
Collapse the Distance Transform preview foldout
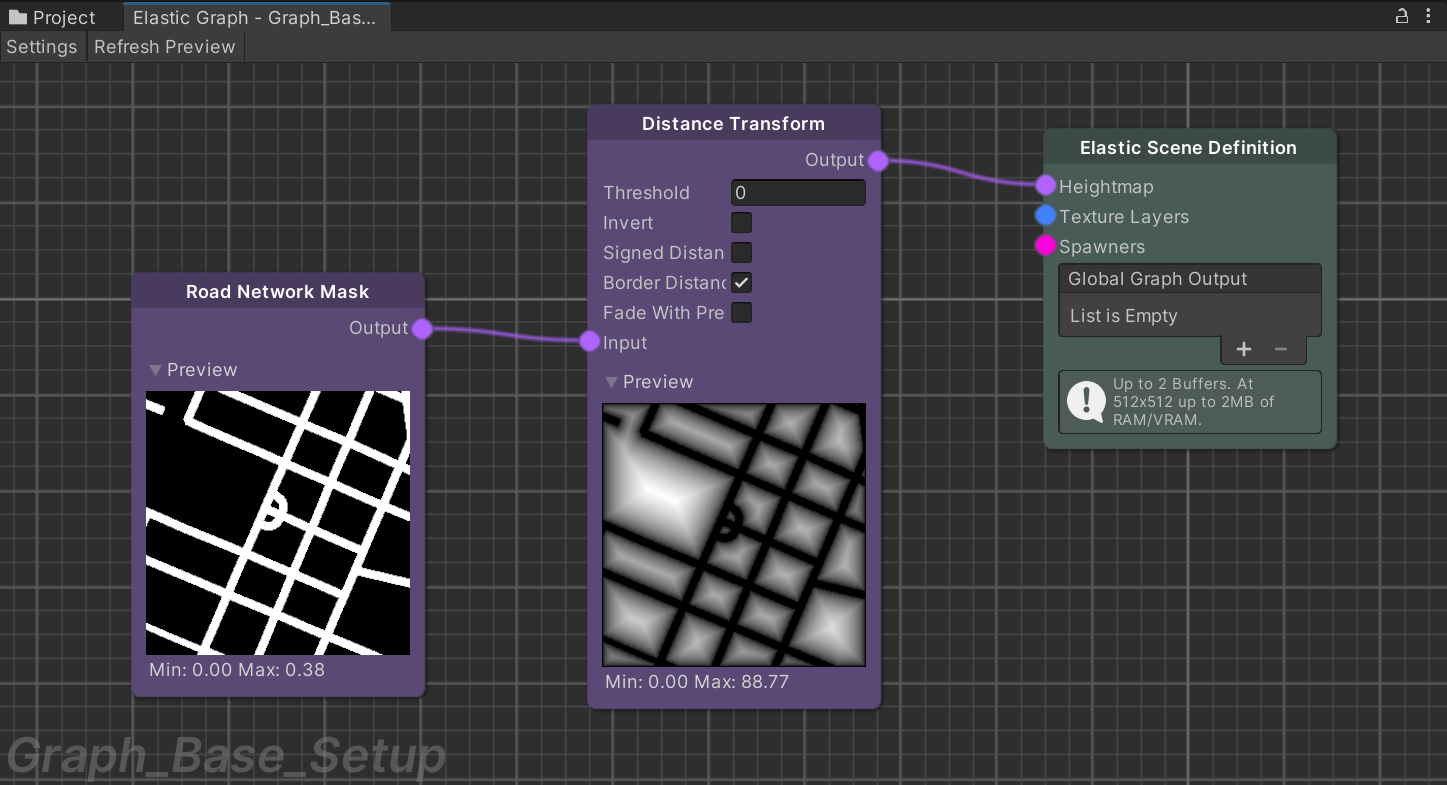612,382
